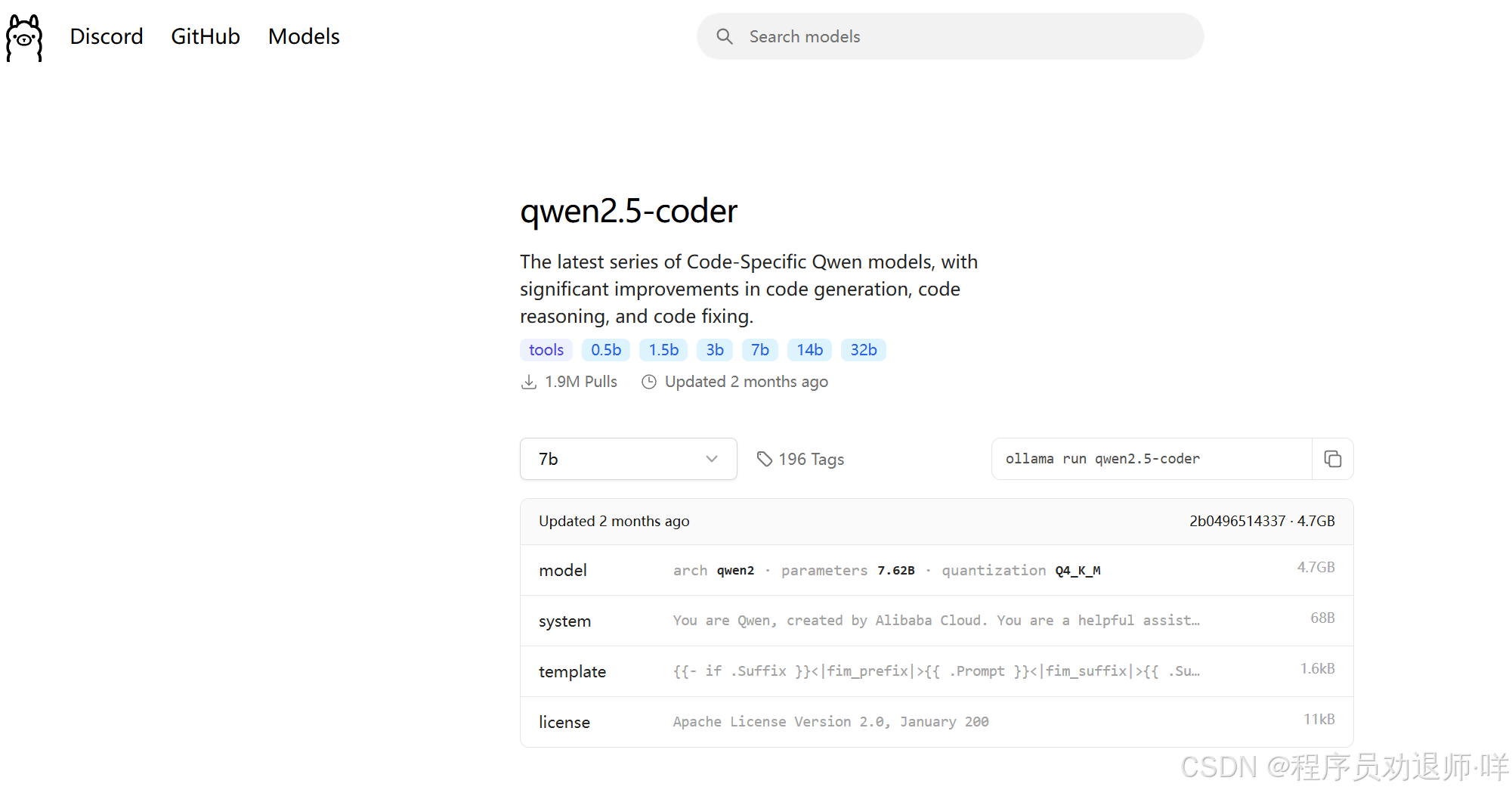Image resolution: width=1512 pixels, height=793 pixels.
Task: Click the Ollama llama logo
Action: tap(24, 38)
